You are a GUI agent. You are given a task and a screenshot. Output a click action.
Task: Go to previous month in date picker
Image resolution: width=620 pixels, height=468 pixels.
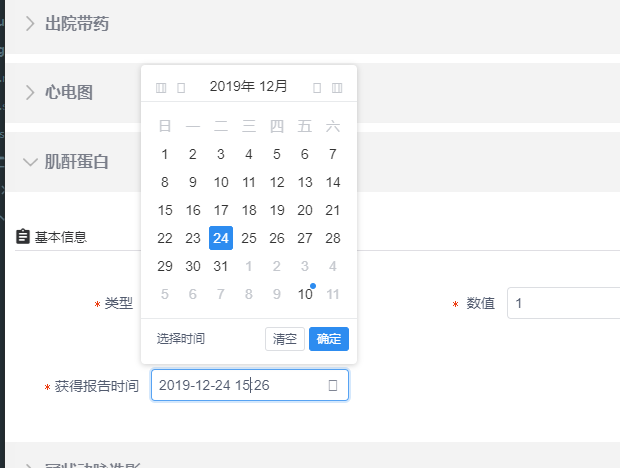point(181,87)
